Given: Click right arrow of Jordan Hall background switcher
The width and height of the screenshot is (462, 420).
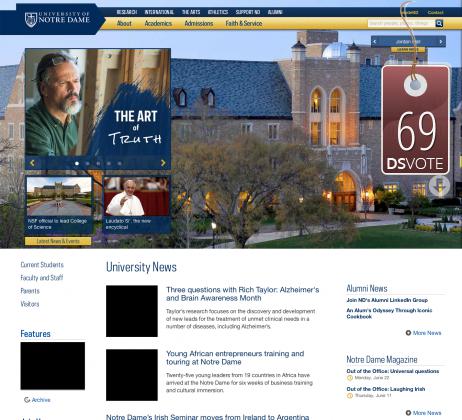Looking at the screenshot, I should [441, 42].
